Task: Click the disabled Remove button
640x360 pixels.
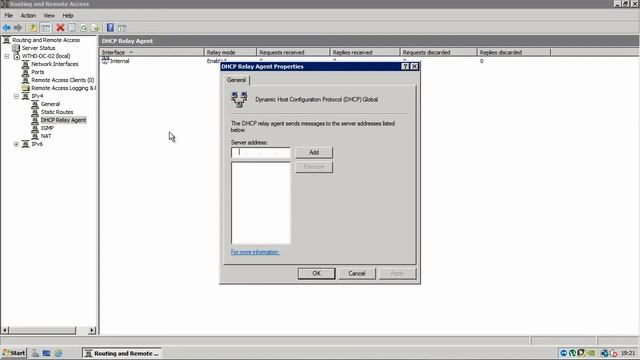Action: click(314, 167)
